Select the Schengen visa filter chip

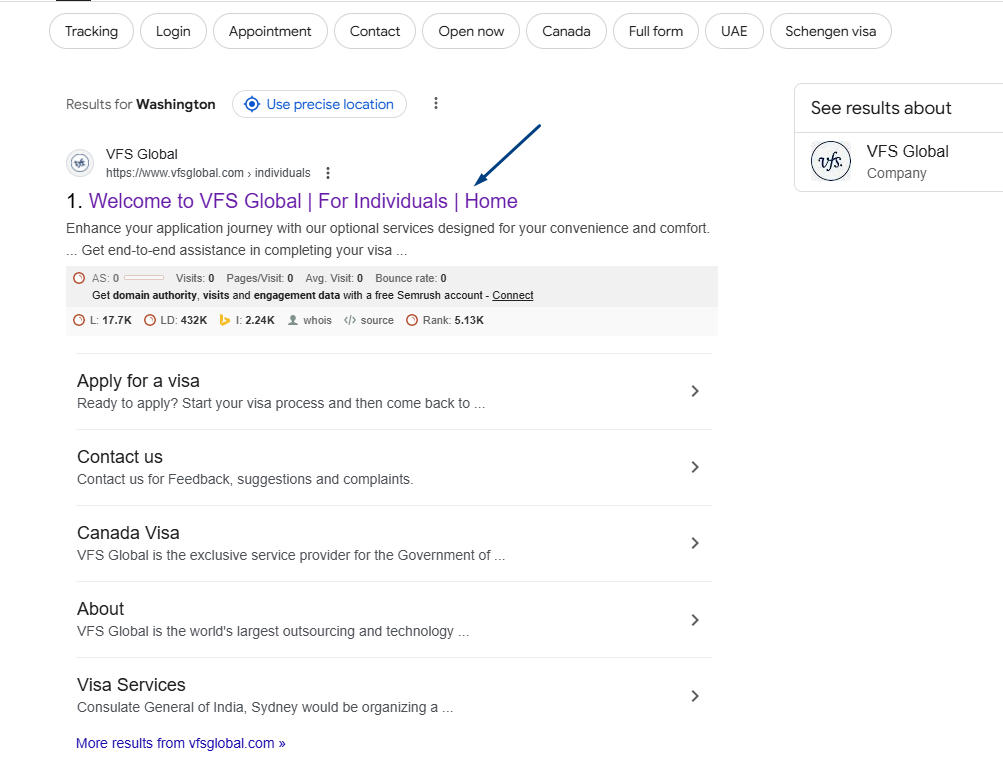pos(830,31)
